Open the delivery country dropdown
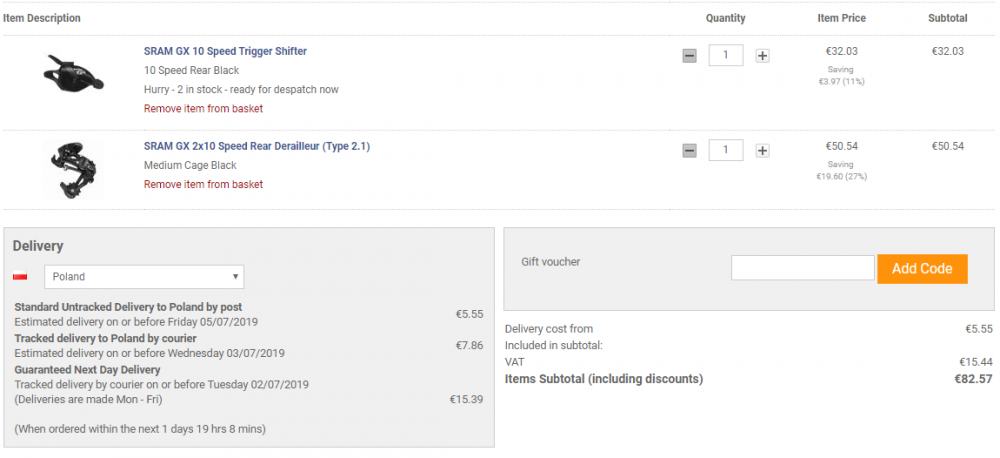This screenshot has width=1000, height=458. pos(144,277)
